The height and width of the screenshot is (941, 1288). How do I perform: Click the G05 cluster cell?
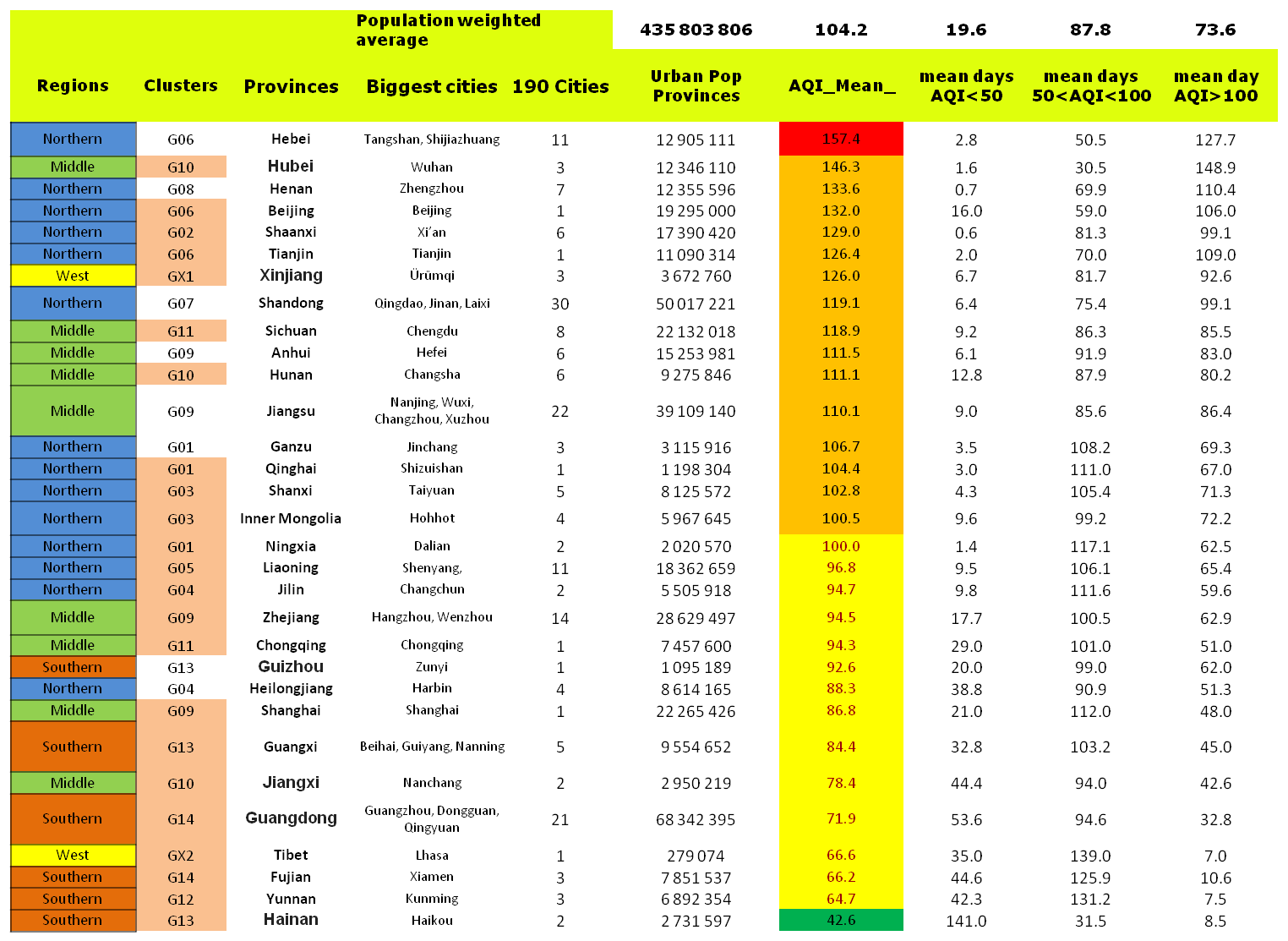(181, 568)
